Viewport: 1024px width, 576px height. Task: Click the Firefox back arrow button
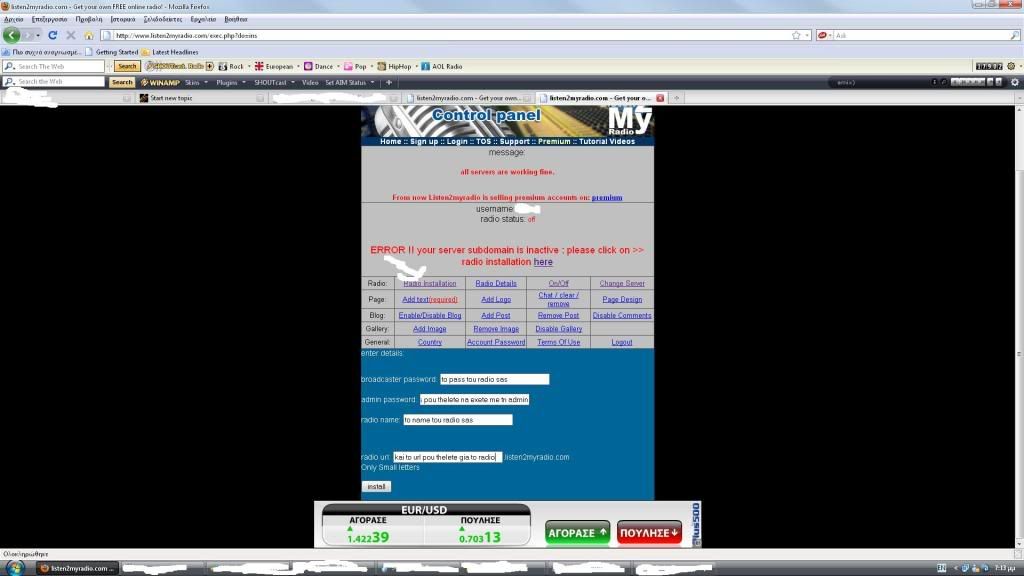pos(12,35)
